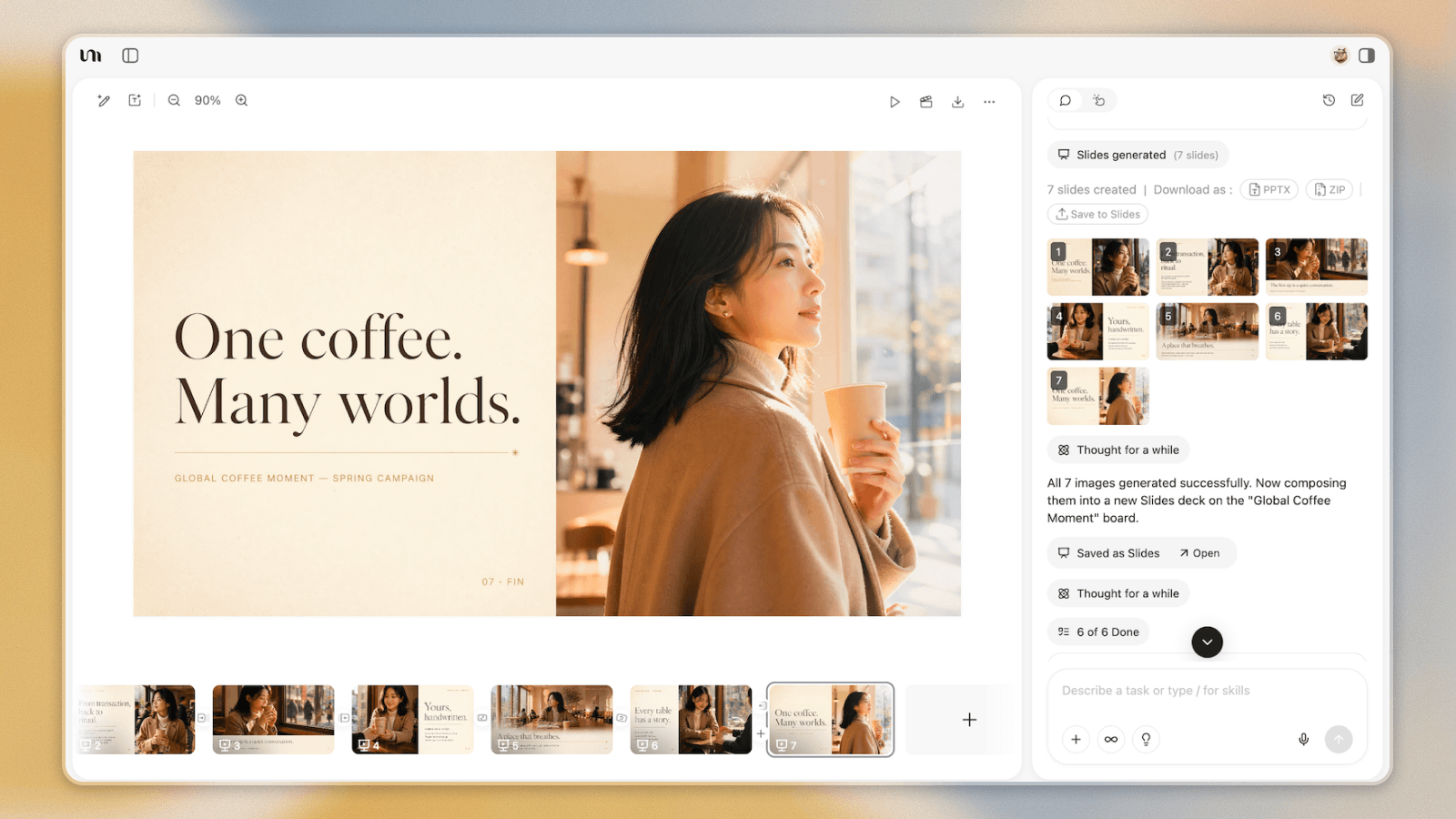The height and width of the screenshot is (819, 1456).
Task: Select the magic pen edit icon
Action: [104, 100]
